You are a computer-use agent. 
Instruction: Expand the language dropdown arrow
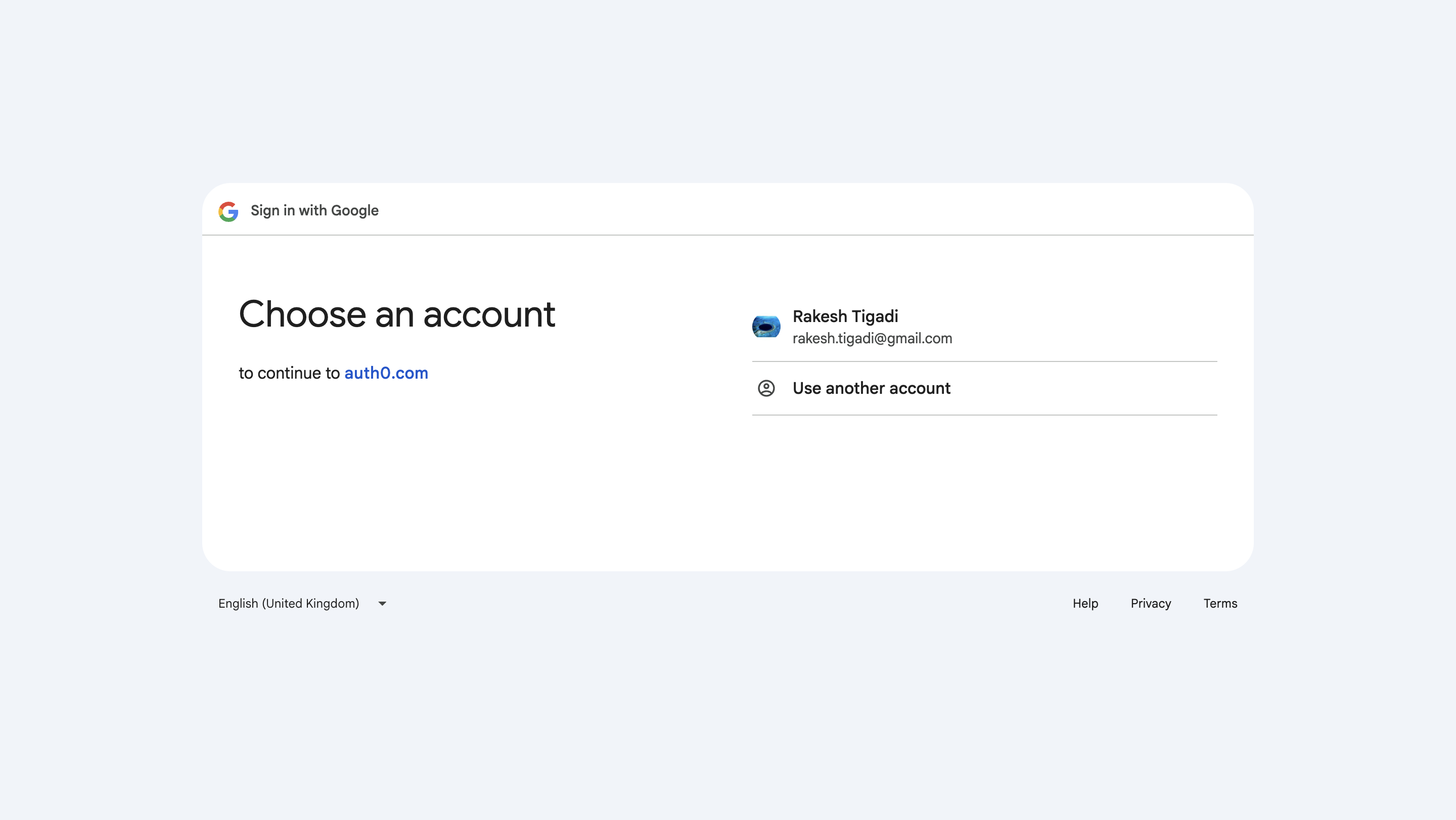coord(382,604)
